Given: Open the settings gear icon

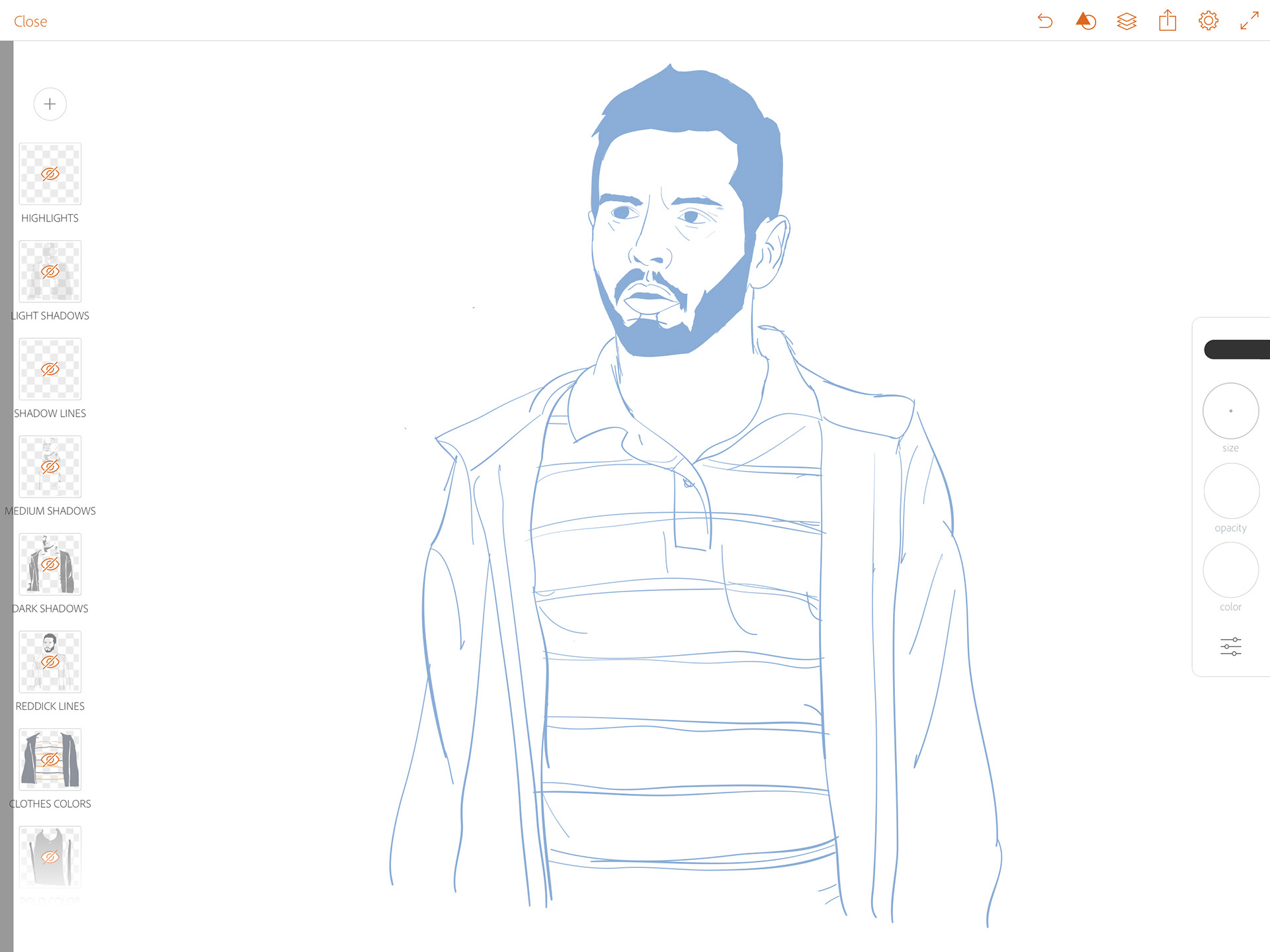Looking at the screenshot, I should [x=1208, y=21].
